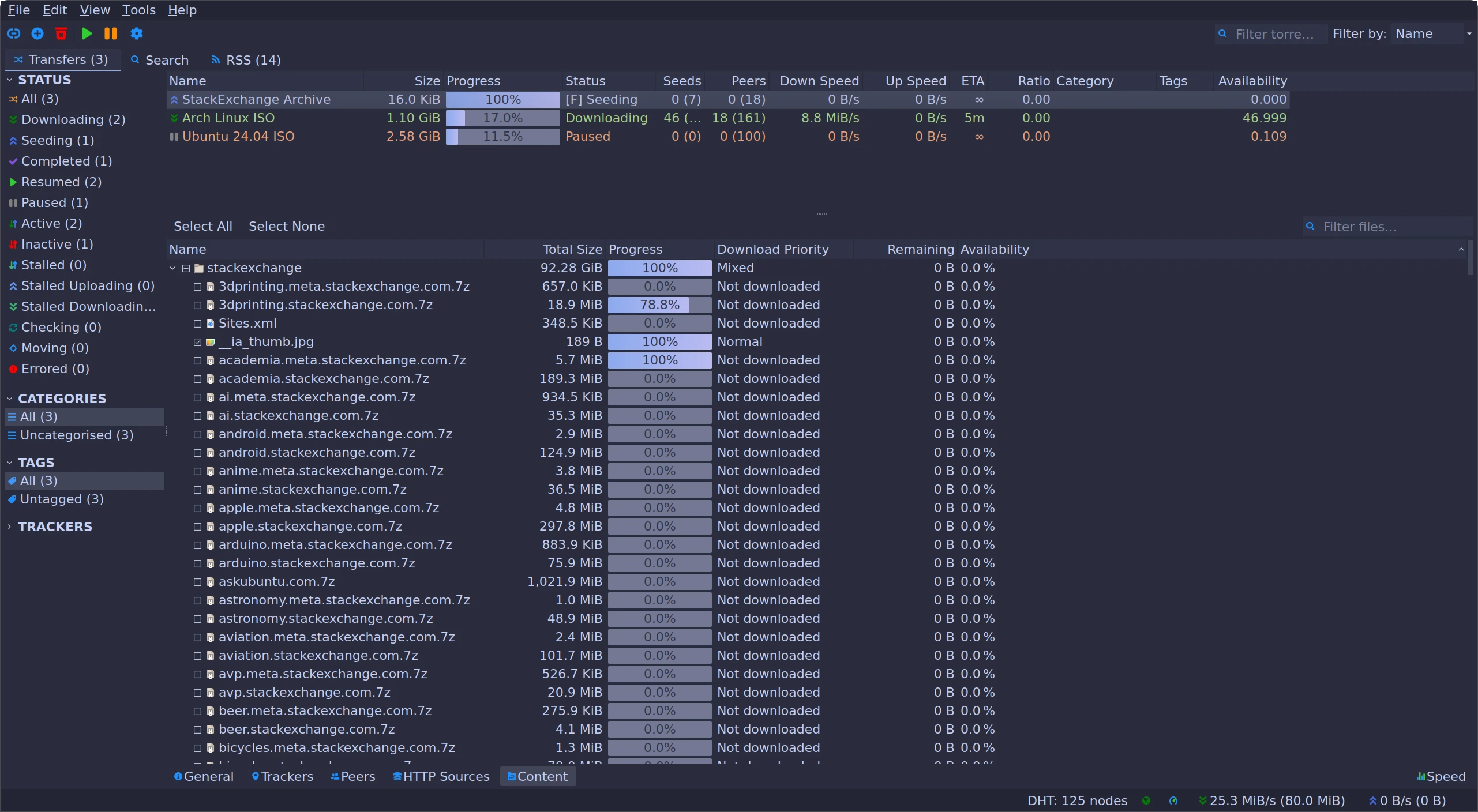Viewport: 1478px width, 812px height.
Task: Switch to the RSS (14) tab
Action: [x=246, y=60]
